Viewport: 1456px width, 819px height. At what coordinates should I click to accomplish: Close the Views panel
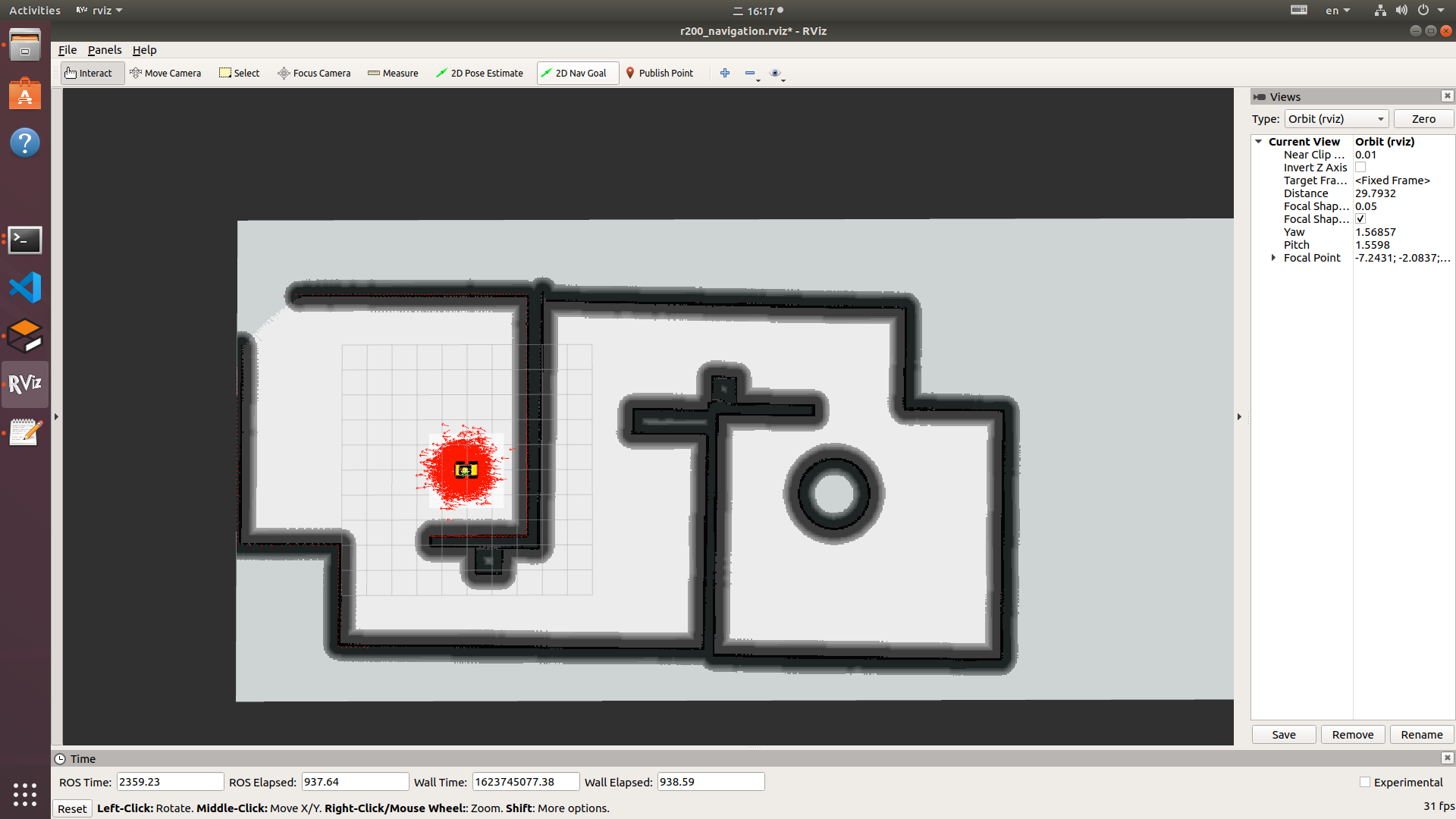pos(1447,96)
